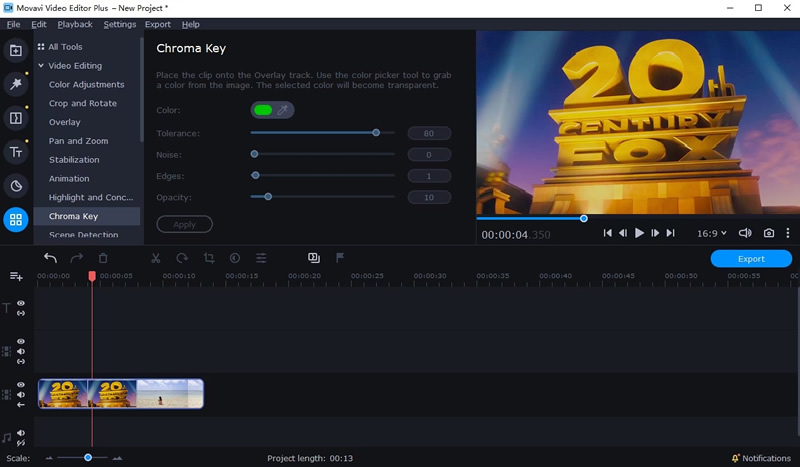Image resolution: width=800 pixels, height=467 pixels.
Task: Rotate the clip using rotate icon
Action: (x=182, y=258)
